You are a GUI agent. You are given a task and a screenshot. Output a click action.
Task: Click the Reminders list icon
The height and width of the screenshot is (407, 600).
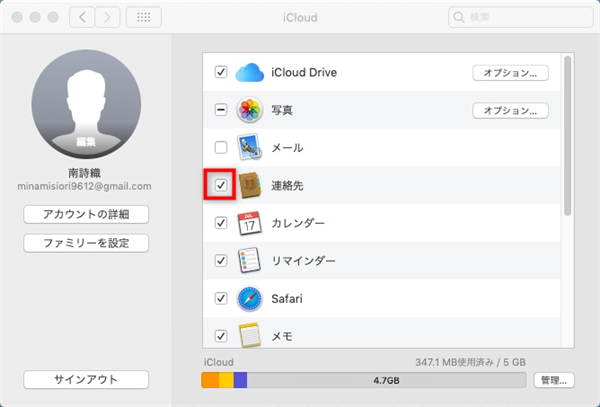pos(249,260)
